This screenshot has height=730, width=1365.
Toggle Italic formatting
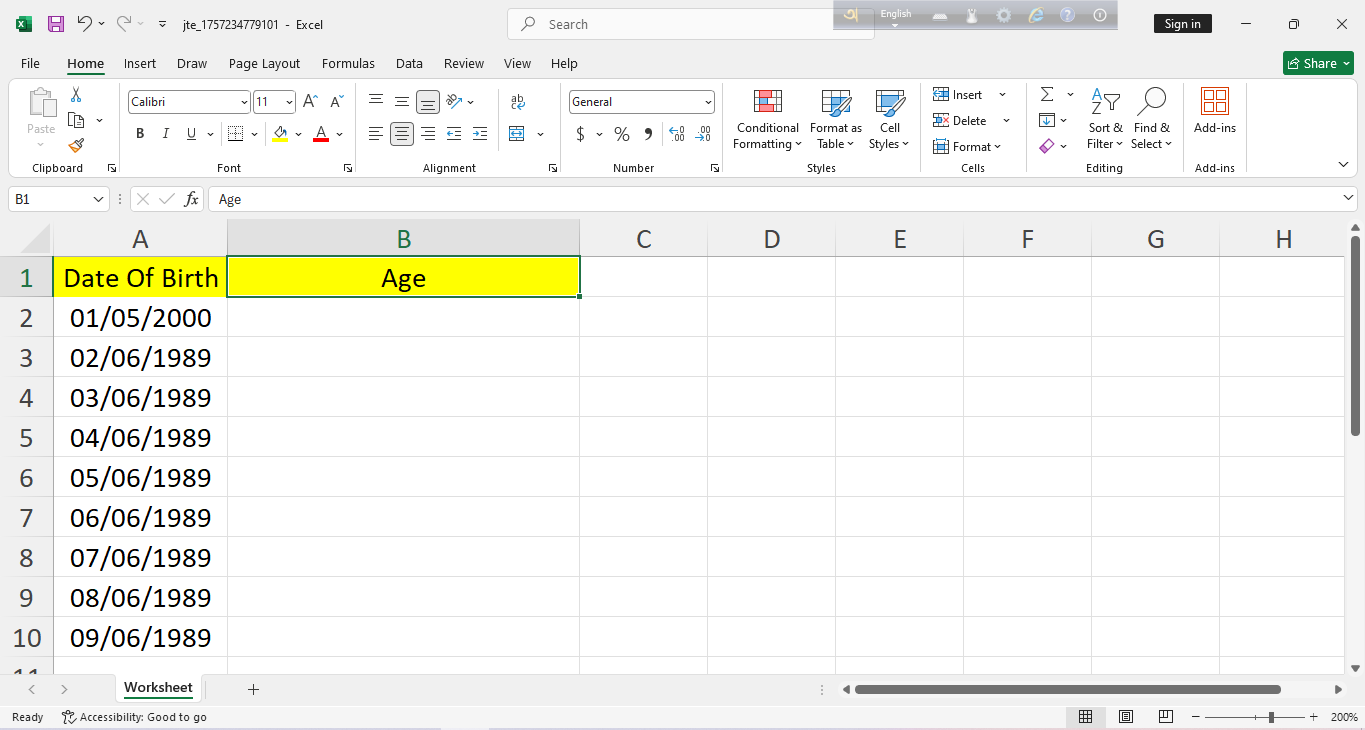[x=165, y=134]
